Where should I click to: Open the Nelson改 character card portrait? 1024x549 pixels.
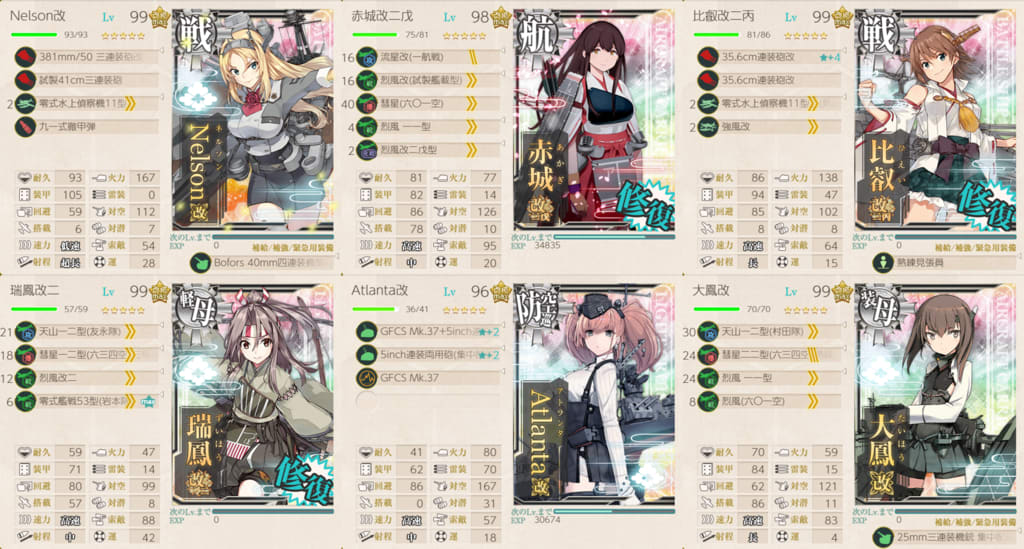point(253,121)
